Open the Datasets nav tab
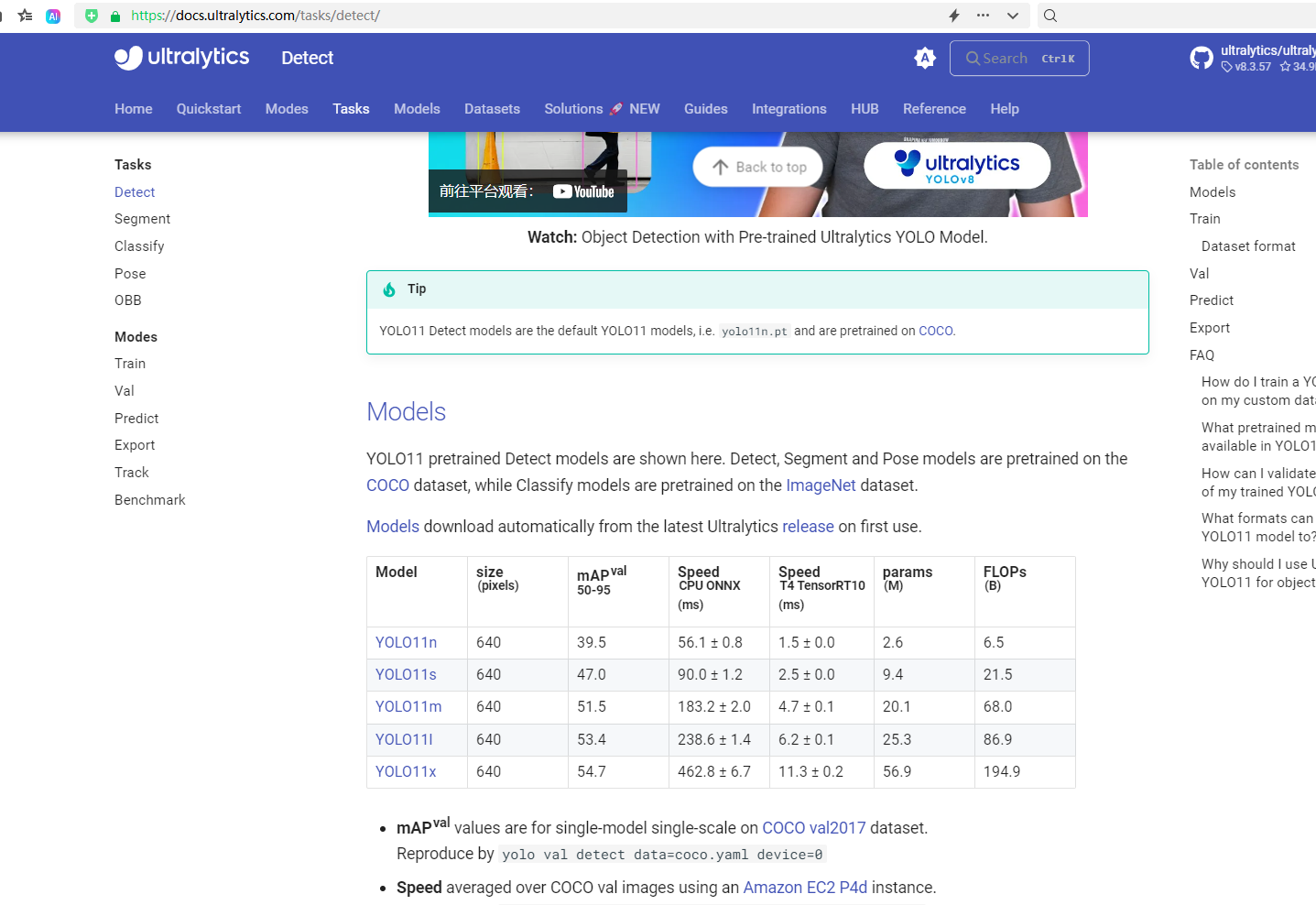 click(x=492, y=109)
